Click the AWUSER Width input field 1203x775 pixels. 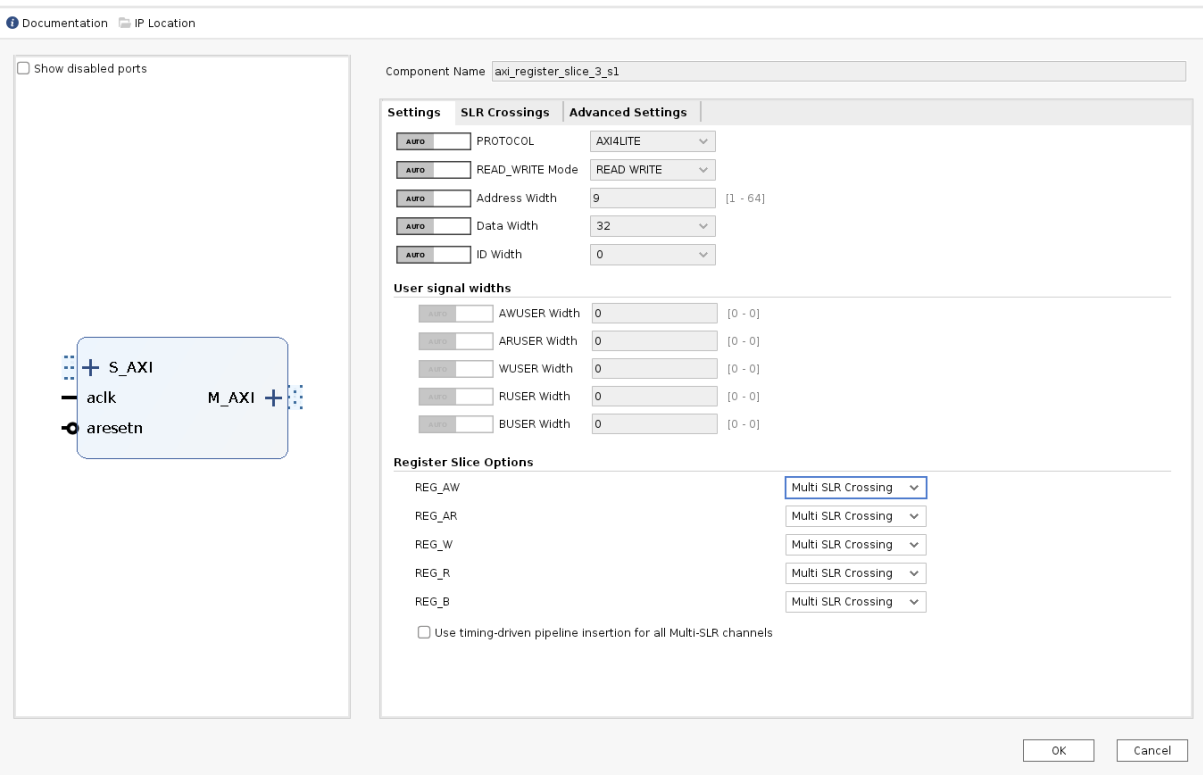[655, 313]
